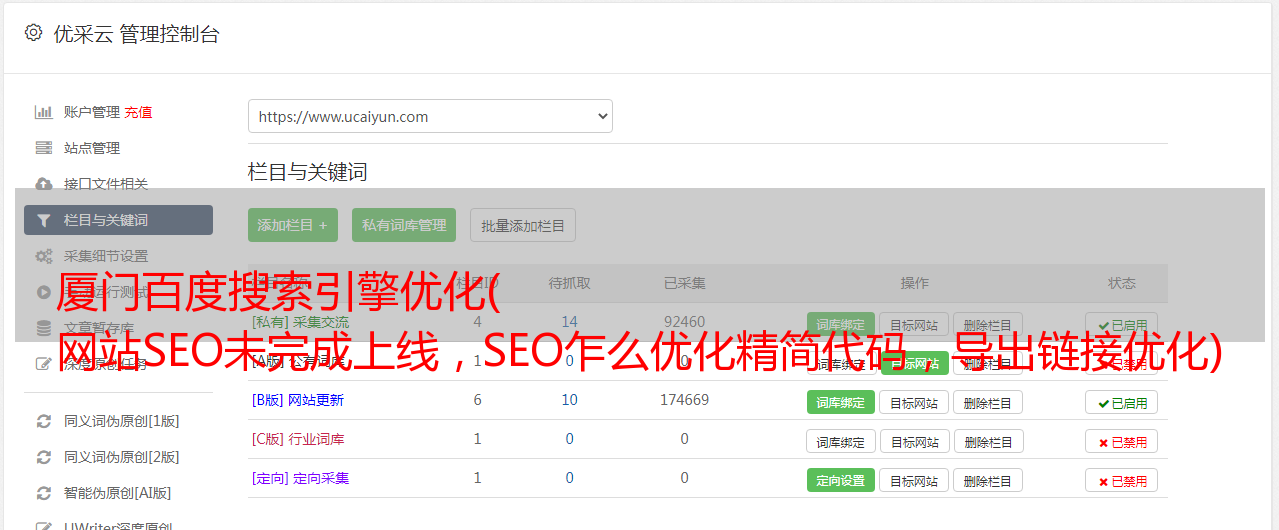
Task: Click 删除栏目 in the 定向采集 row
Action: [988, 480]
